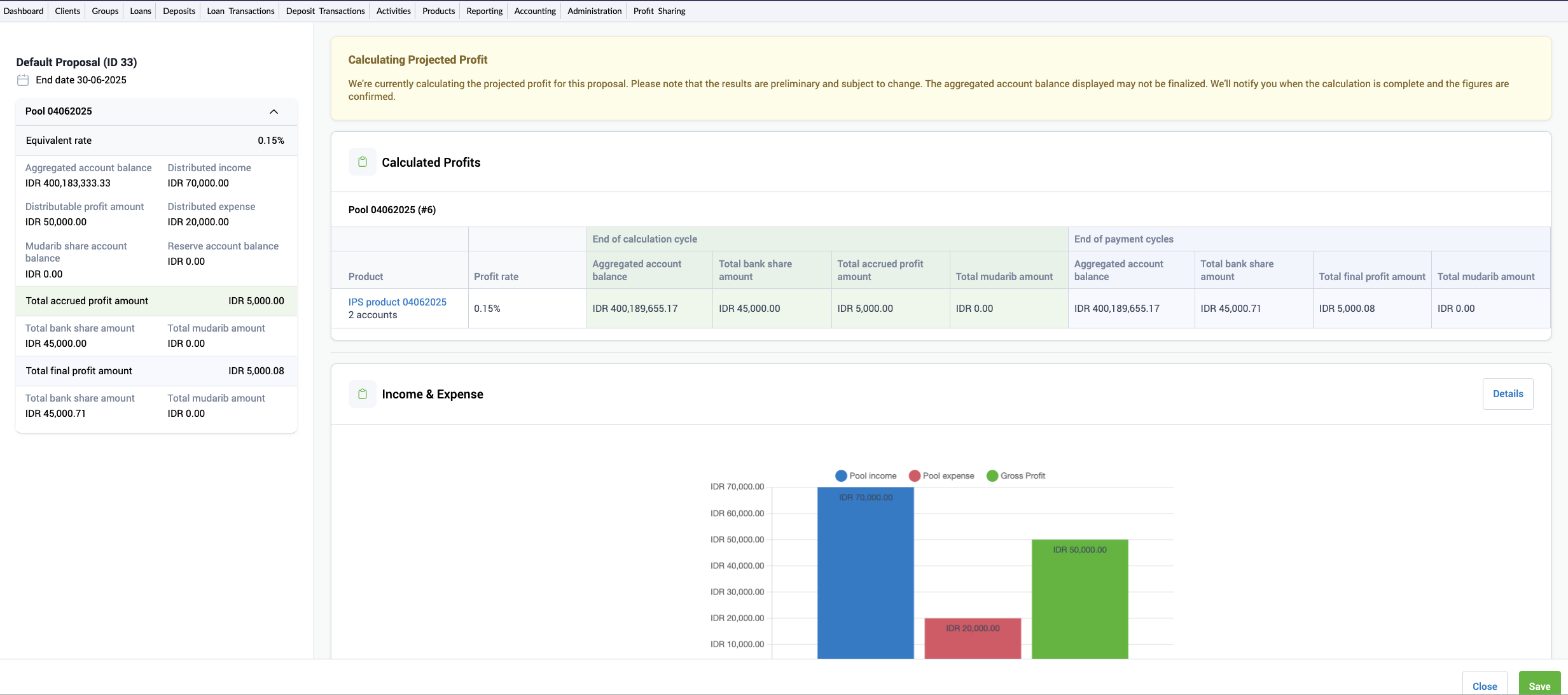1568x695 pixels.
Task: Click the Pool income legend marker
Action: (x=841, y=475)
